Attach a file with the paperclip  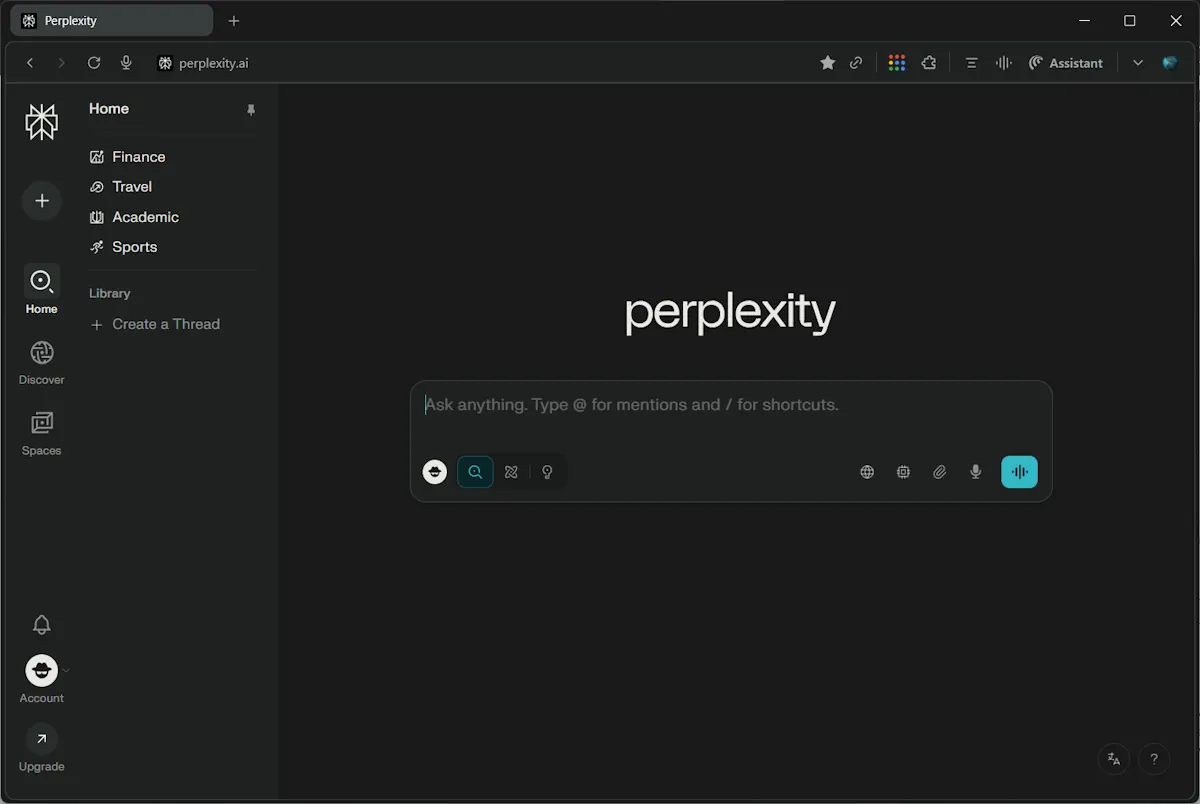940,472
